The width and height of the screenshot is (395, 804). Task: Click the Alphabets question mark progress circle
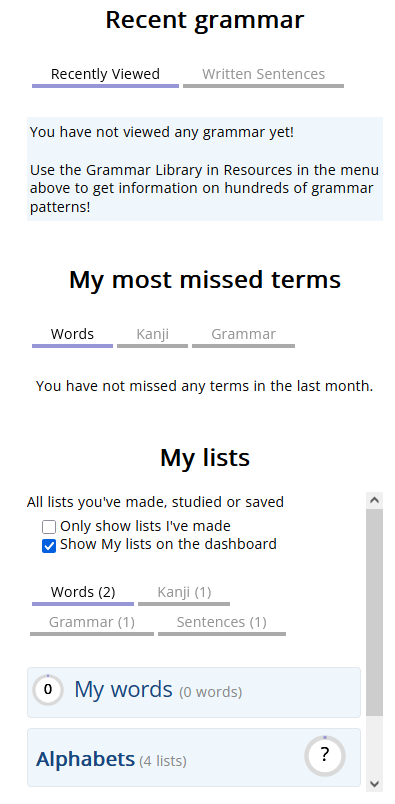(324, 755)
